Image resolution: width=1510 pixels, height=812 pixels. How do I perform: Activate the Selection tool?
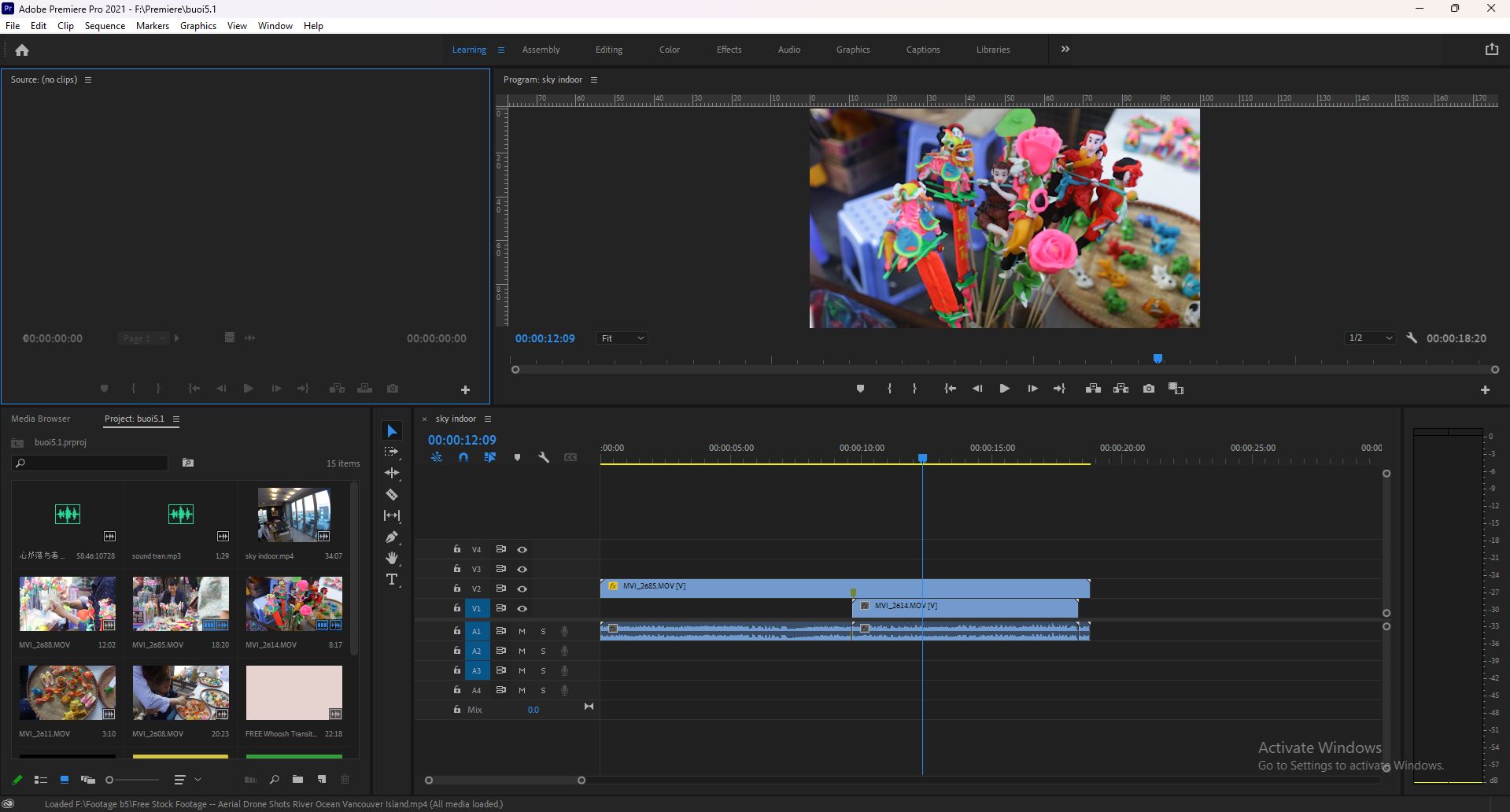point(392,430)
